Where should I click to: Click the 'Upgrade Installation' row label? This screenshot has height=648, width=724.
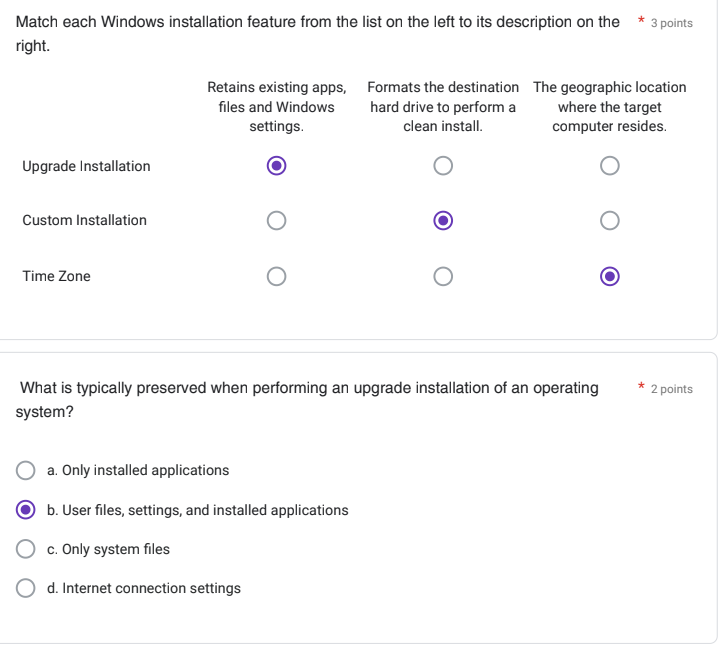tap(86, 166)
